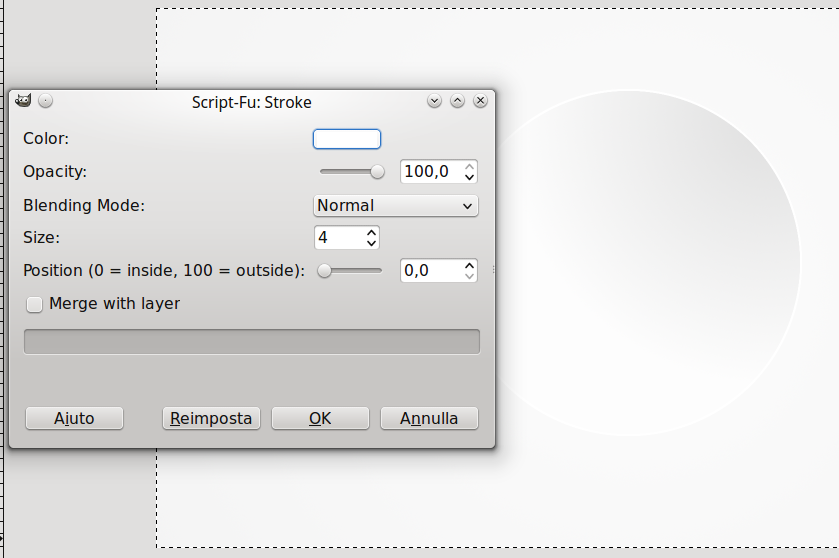
Task: Click the Opacity slider handle
Action: pyautogui.click(x=377, y=172)
